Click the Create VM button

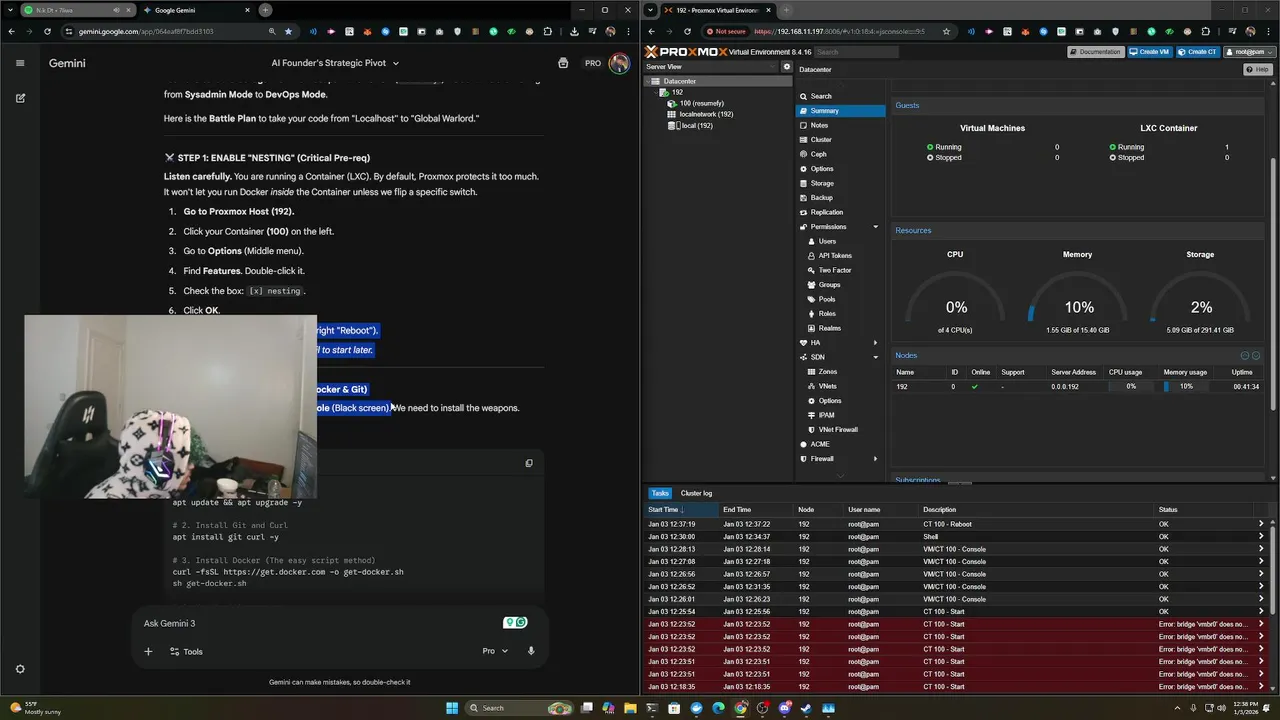[1149, 52]
